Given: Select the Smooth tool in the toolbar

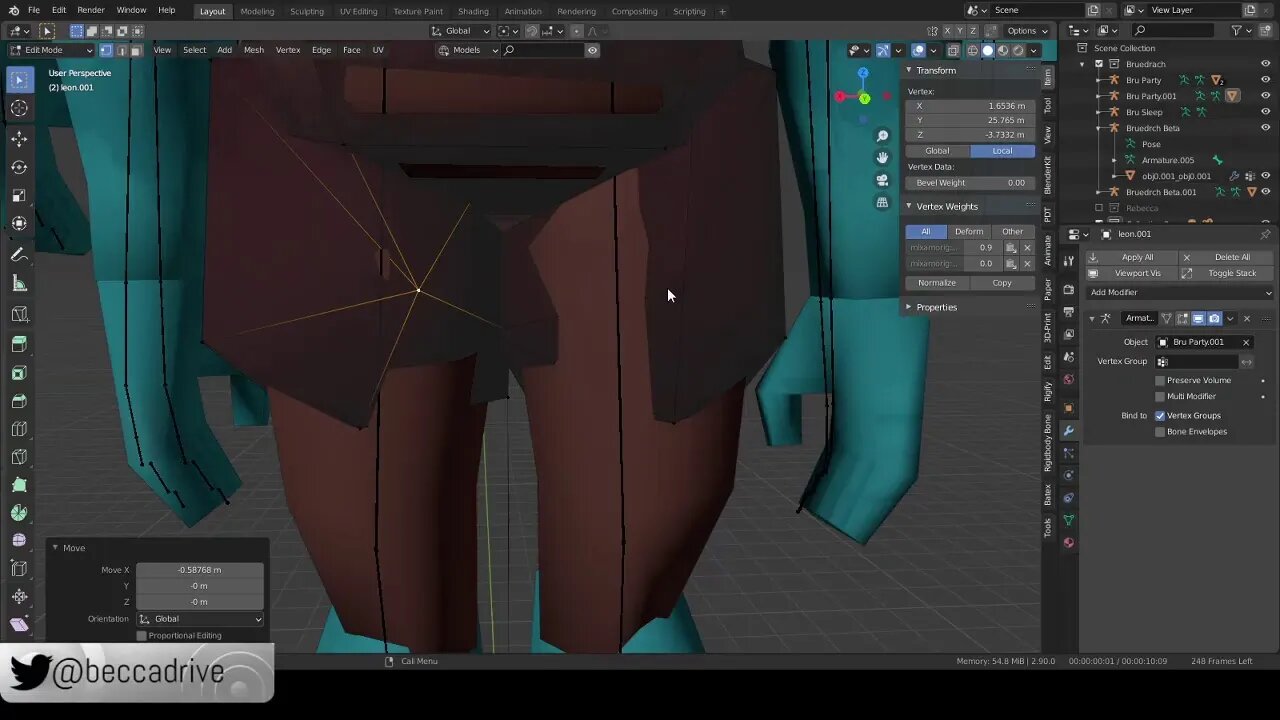Looking at the screenshot, I should click(x=19, y=541).
